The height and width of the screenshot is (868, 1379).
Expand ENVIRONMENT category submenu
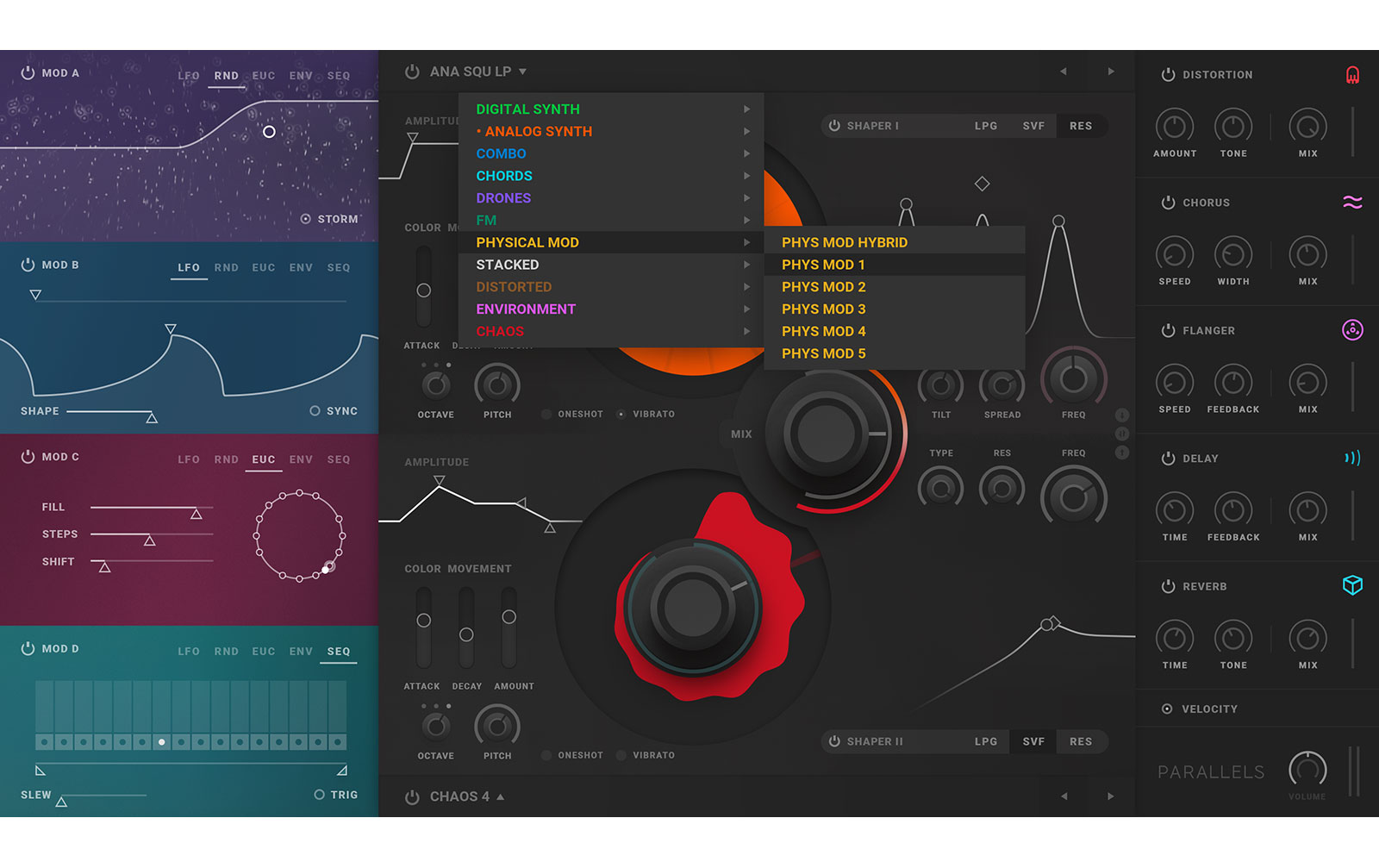[x=611, y=309]
